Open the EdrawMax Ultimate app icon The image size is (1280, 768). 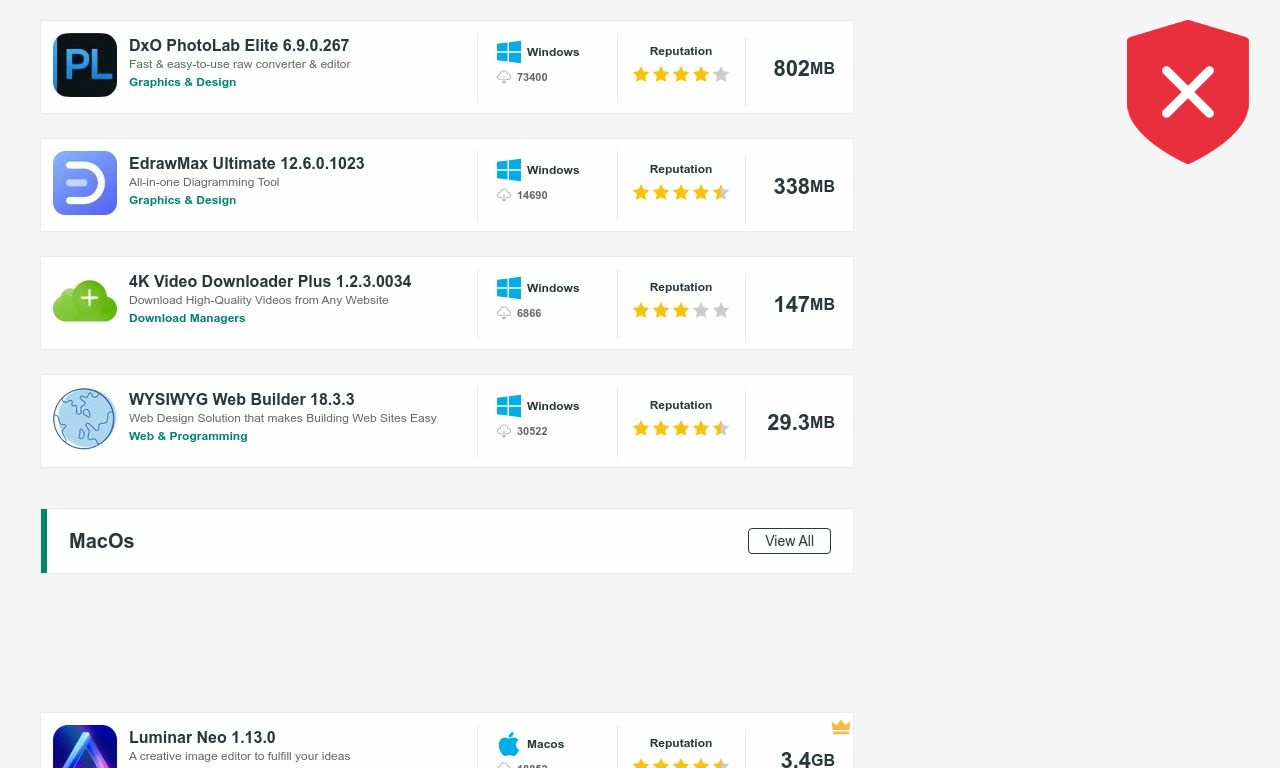pos(85,183)
